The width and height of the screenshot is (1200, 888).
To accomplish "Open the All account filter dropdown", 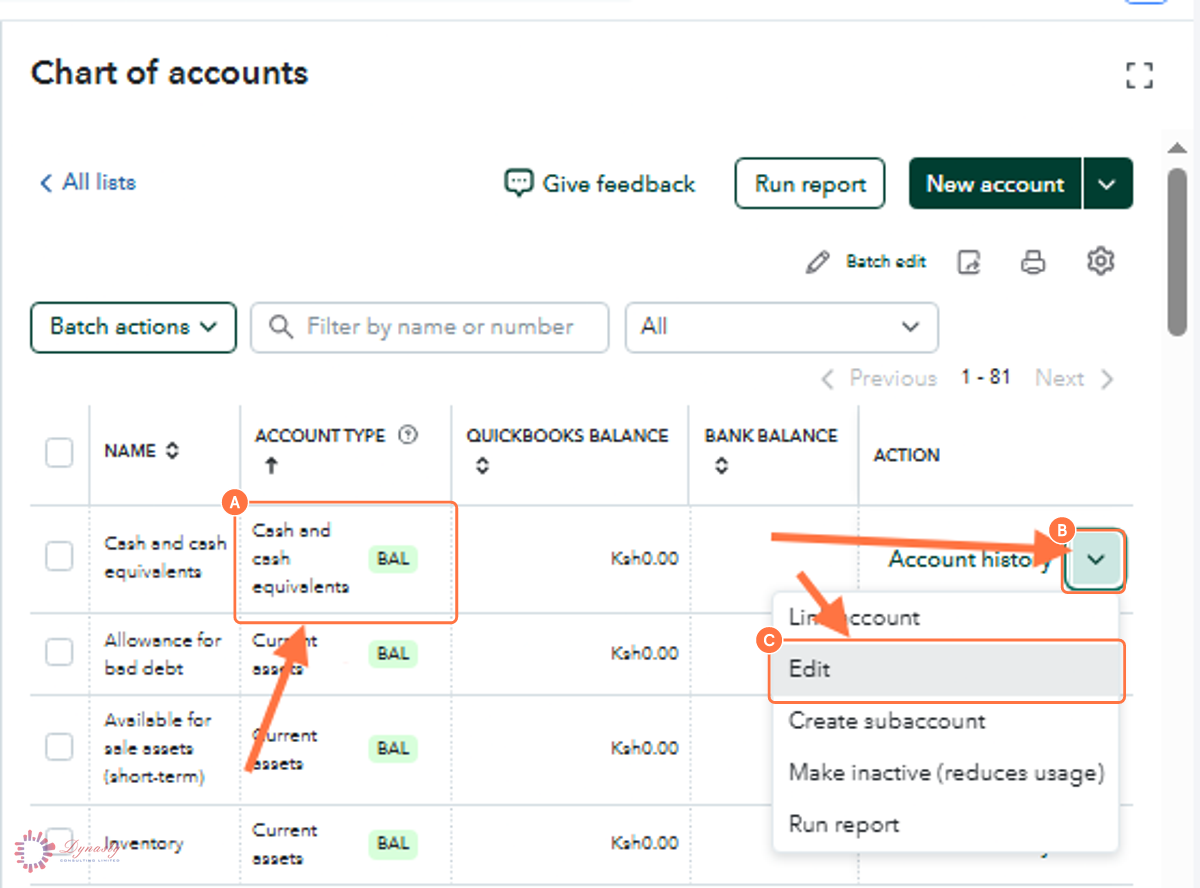I will click(782, 327).
